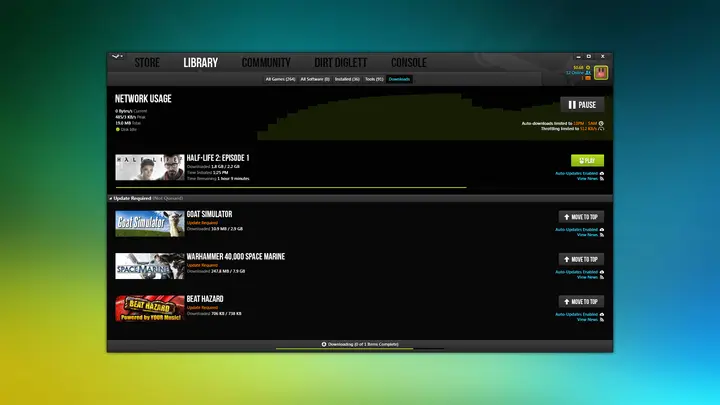The width and height of the screenshot is (720, 405).
Task: Select the LIBRARY tab
Action: point(201,63)
